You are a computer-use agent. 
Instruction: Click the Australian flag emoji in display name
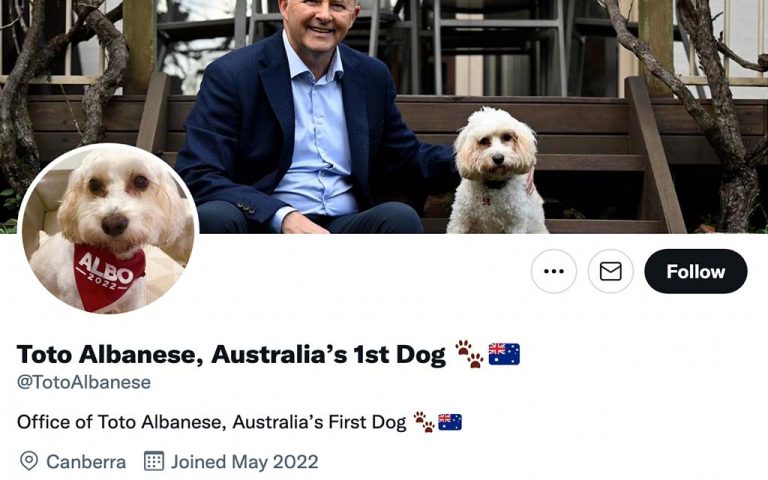504,354
